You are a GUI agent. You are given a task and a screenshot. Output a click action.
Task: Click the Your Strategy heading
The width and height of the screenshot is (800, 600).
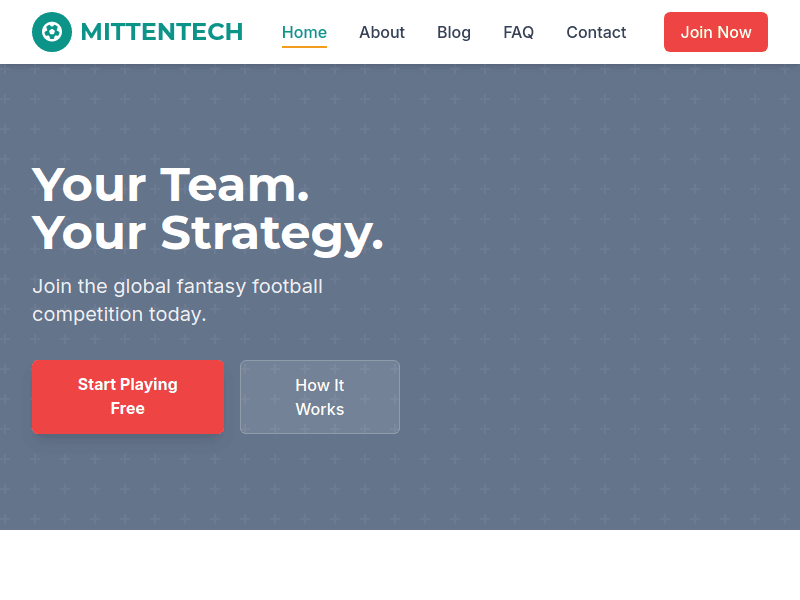pos(208,233)
